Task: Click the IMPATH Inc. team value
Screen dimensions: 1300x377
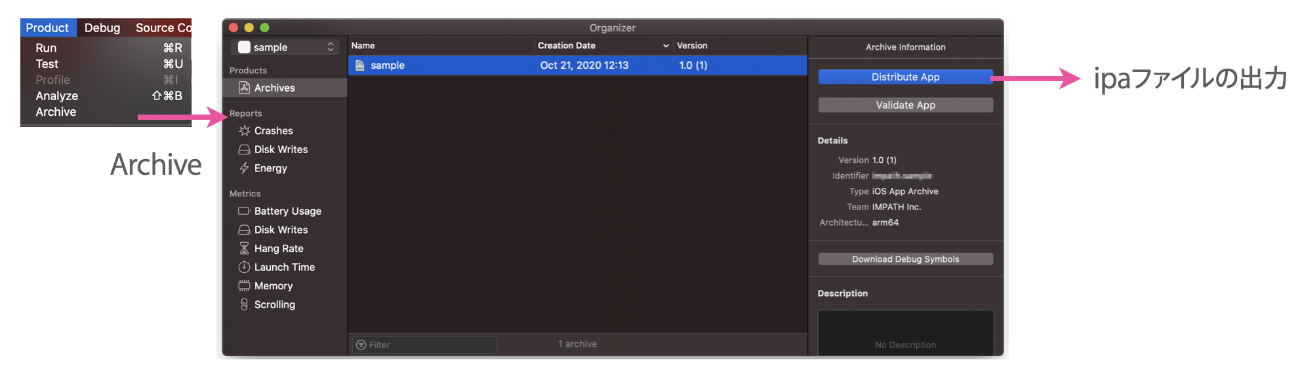Action: pyautogui.click(x=897, y=207)
